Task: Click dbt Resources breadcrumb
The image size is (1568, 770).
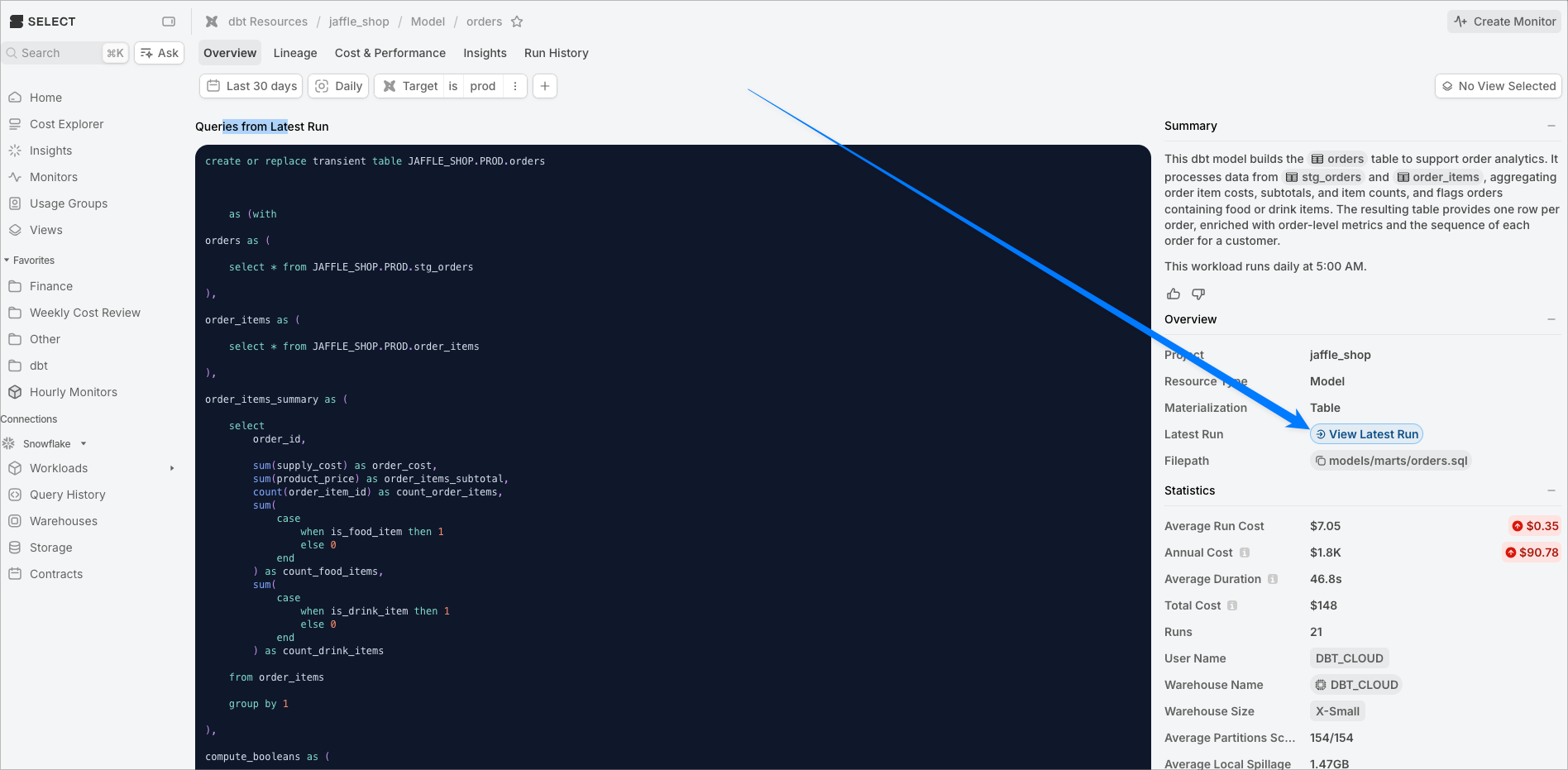Action: (268, 22)
